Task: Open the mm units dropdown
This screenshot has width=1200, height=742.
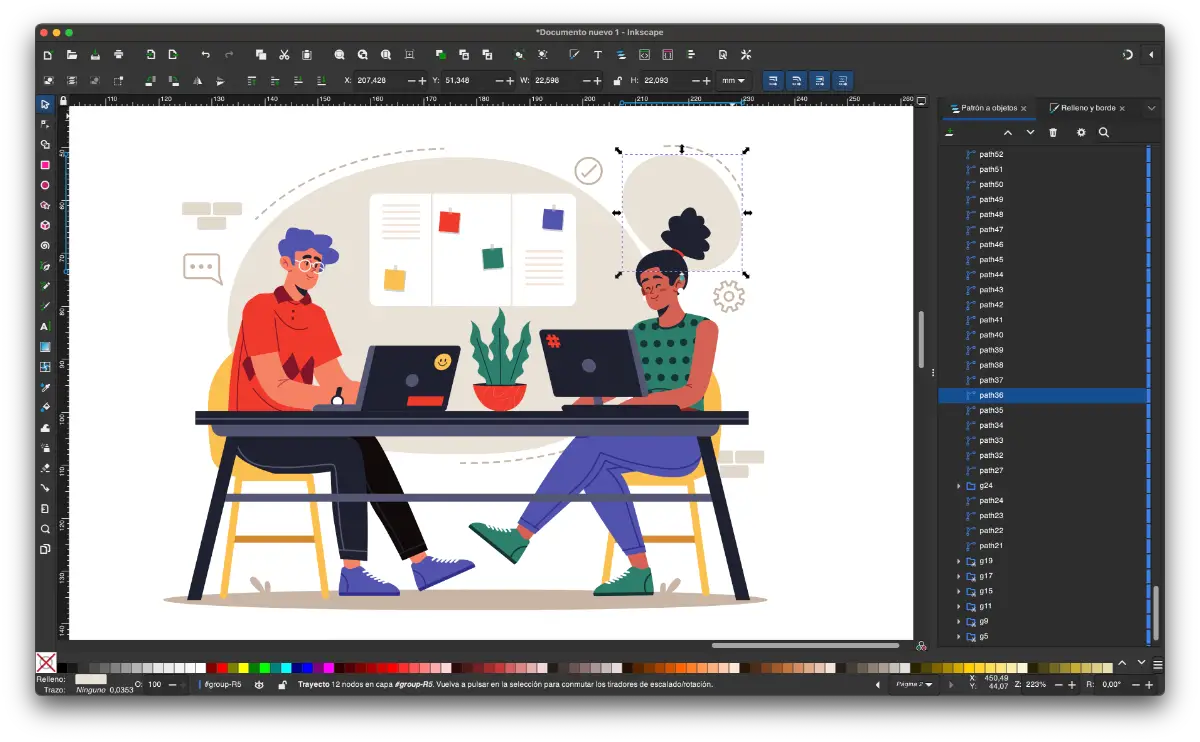Action: pos(733,80)
